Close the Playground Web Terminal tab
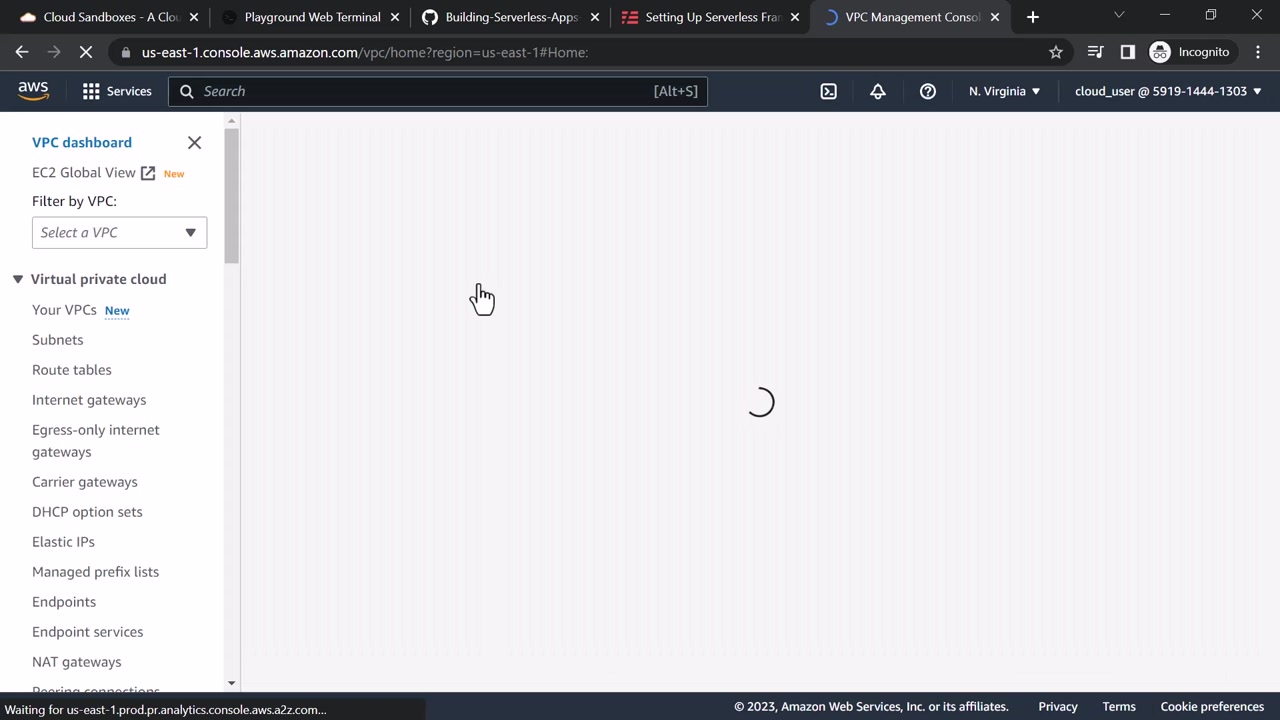Screen dimensions: 1280x720 pos(394,17)
